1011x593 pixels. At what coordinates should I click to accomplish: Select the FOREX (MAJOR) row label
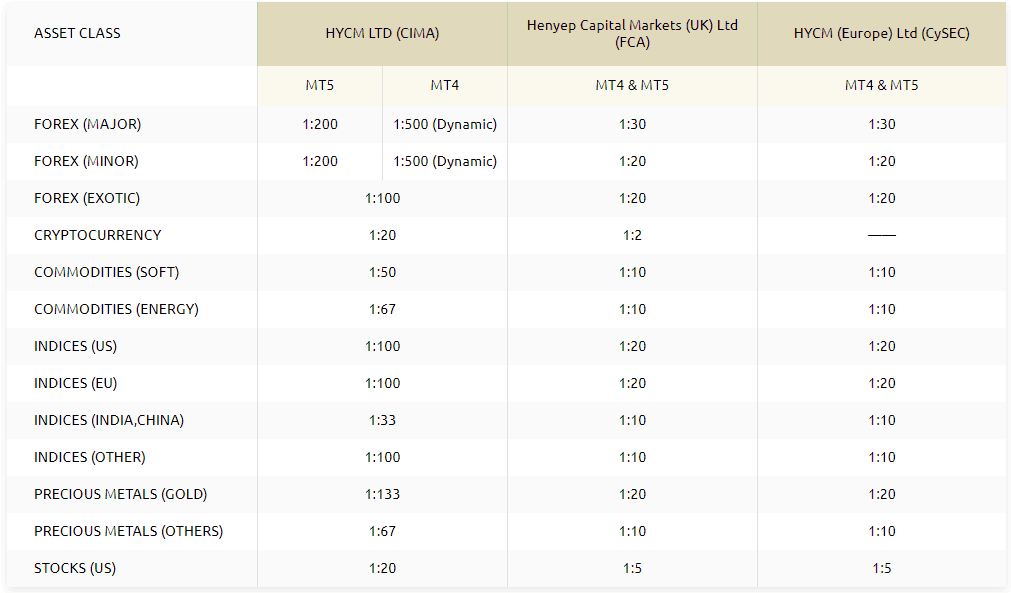click(x=88, y=124)
